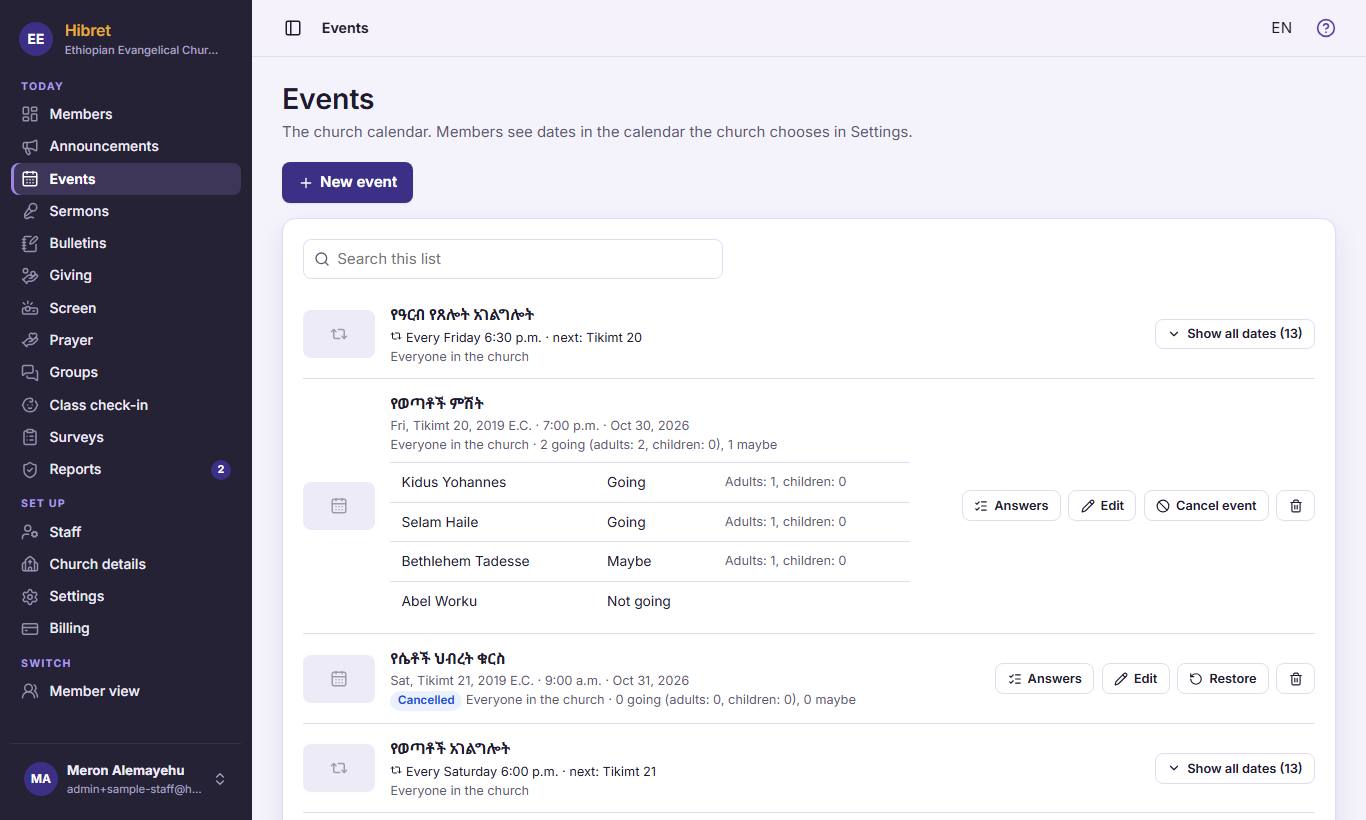Create a New event
This screenshot has width=1366, height=820.
pos(347,182)
